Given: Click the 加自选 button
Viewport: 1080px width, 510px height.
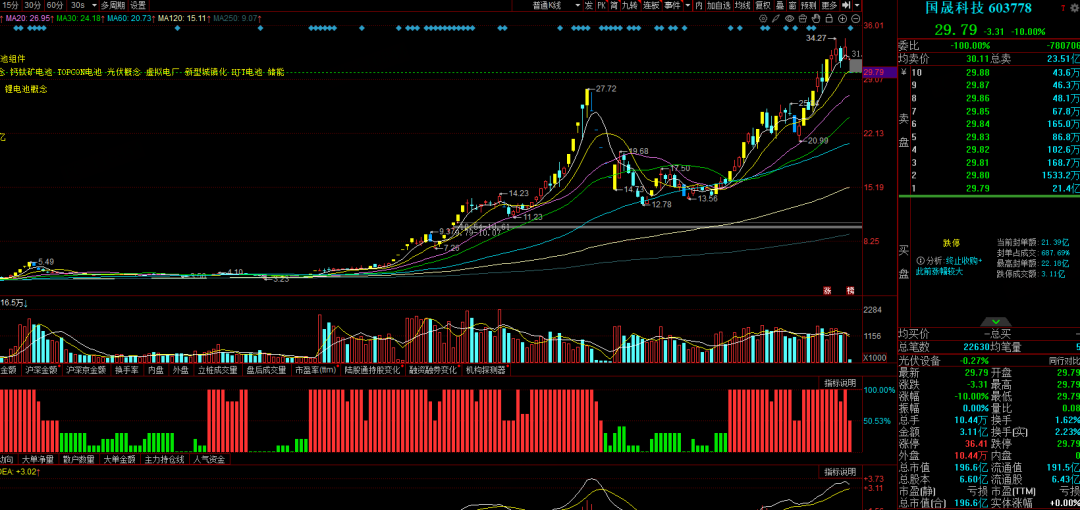Looking at the screenshot, I should [718, 5].
